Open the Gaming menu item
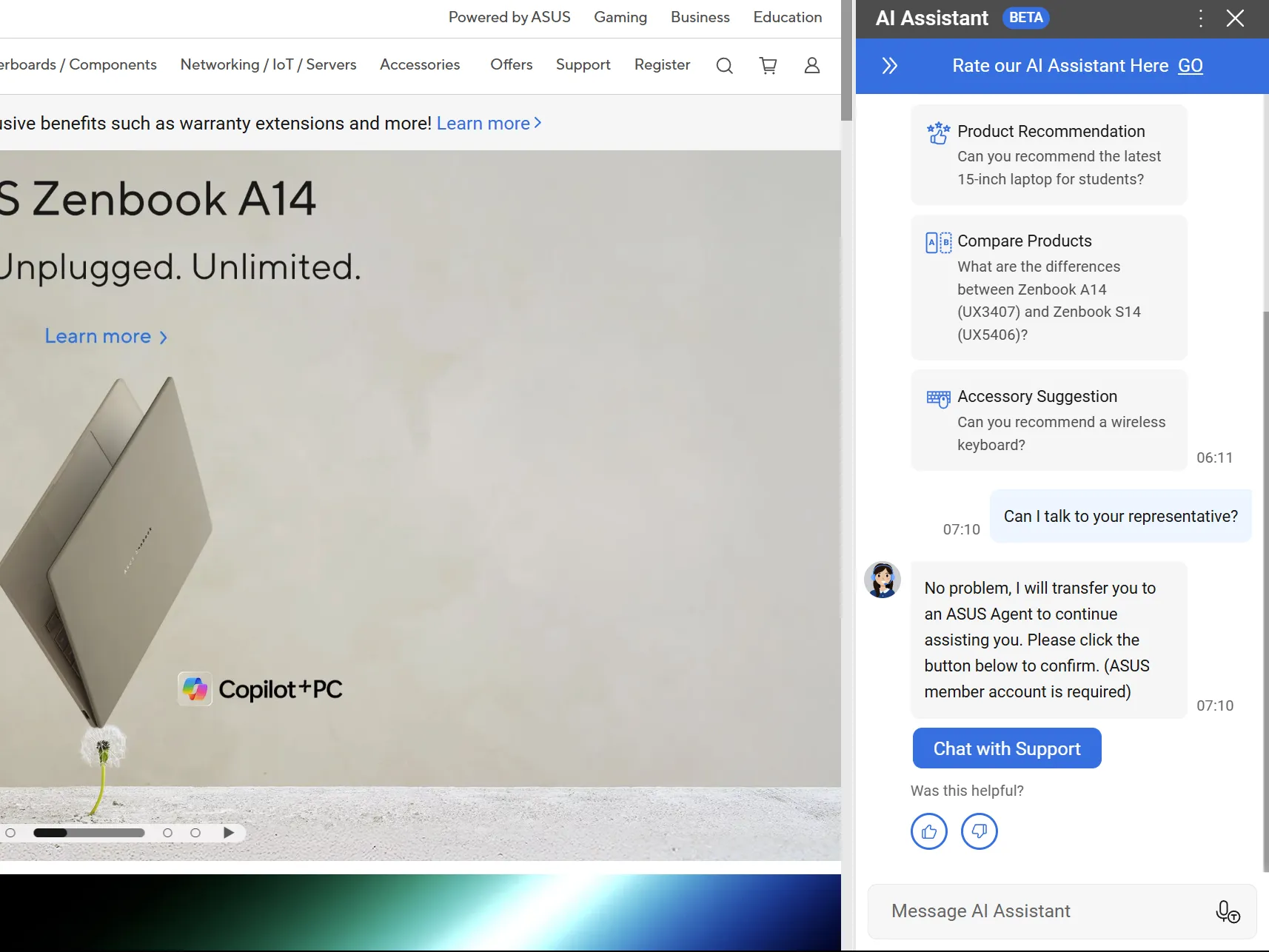Image resolution: width=1269 pixels, height=952 pixels. pyautogui.click(x=620, y=17)
